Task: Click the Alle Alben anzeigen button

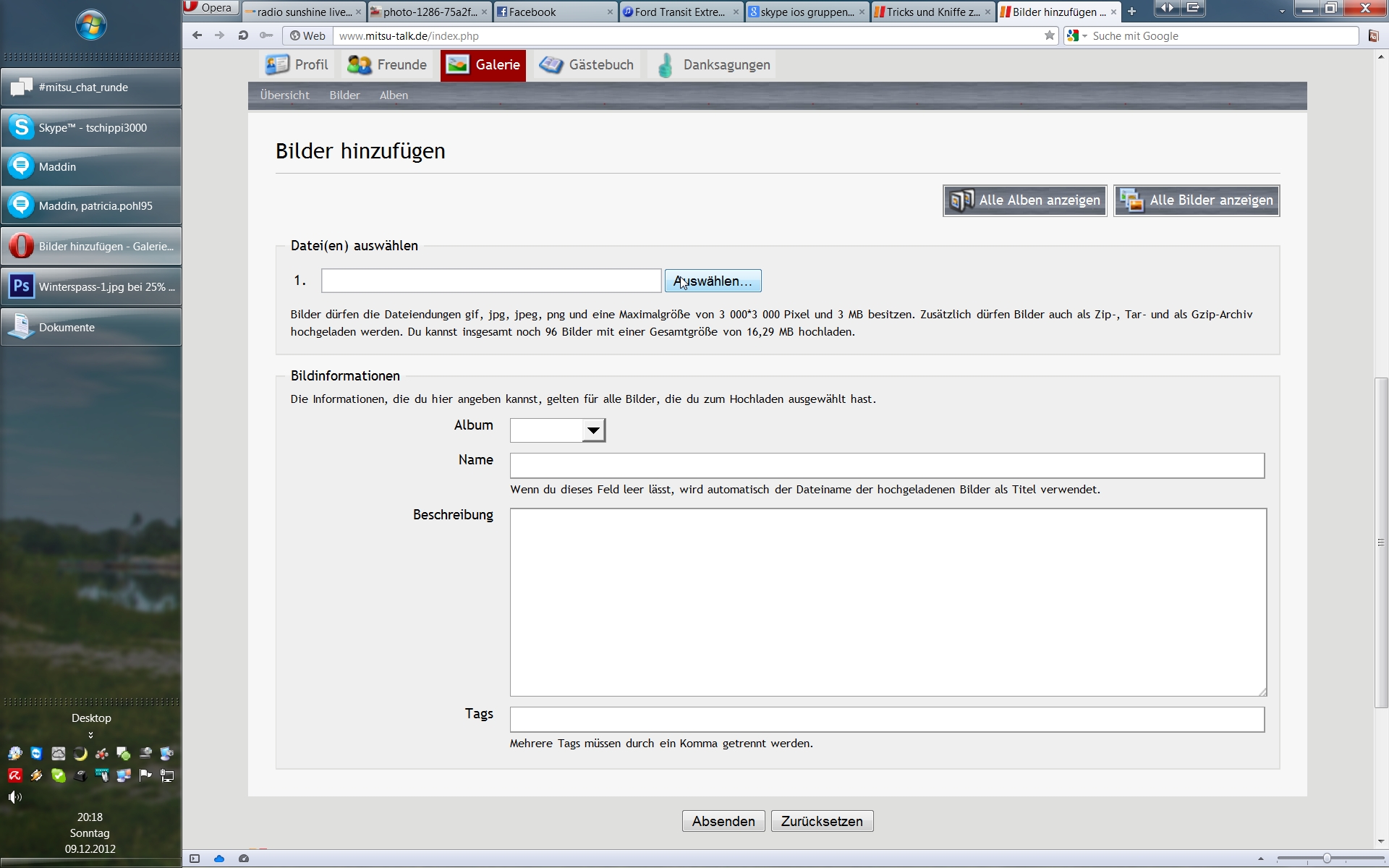Action: (x=1024, y=200)
